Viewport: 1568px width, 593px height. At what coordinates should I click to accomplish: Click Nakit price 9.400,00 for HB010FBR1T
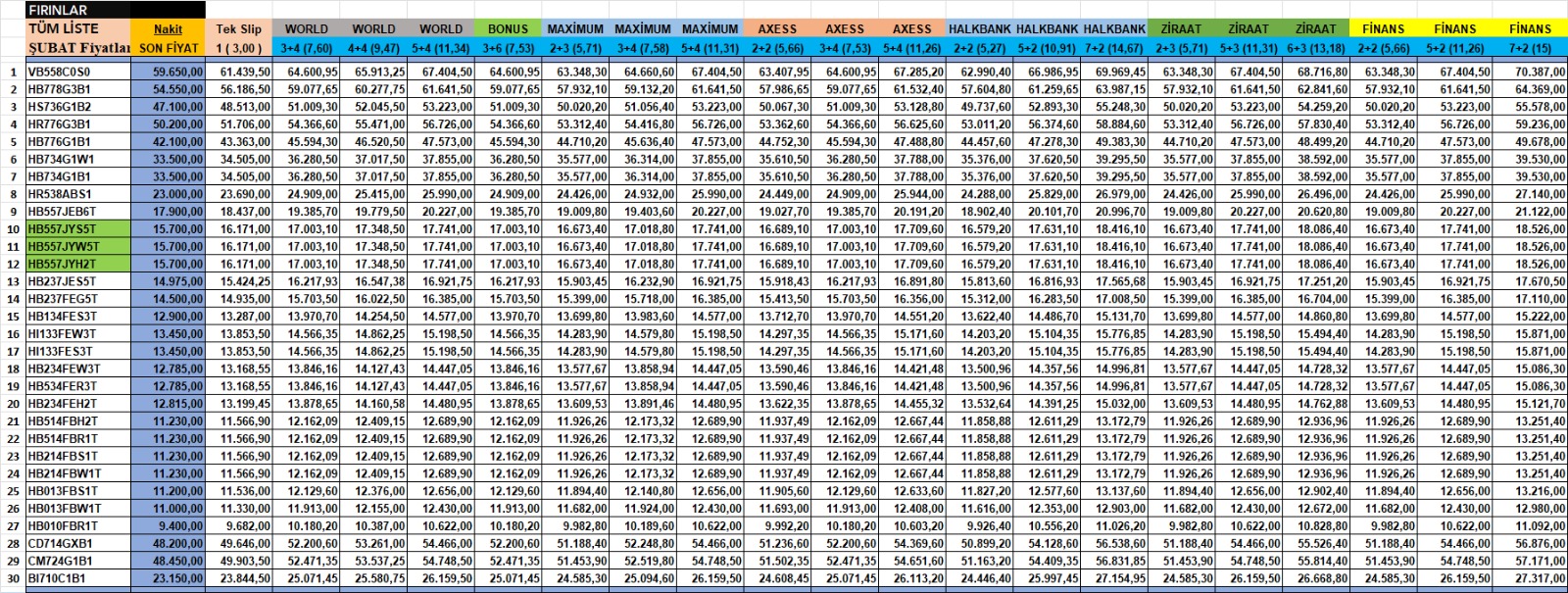click(169, 526)
